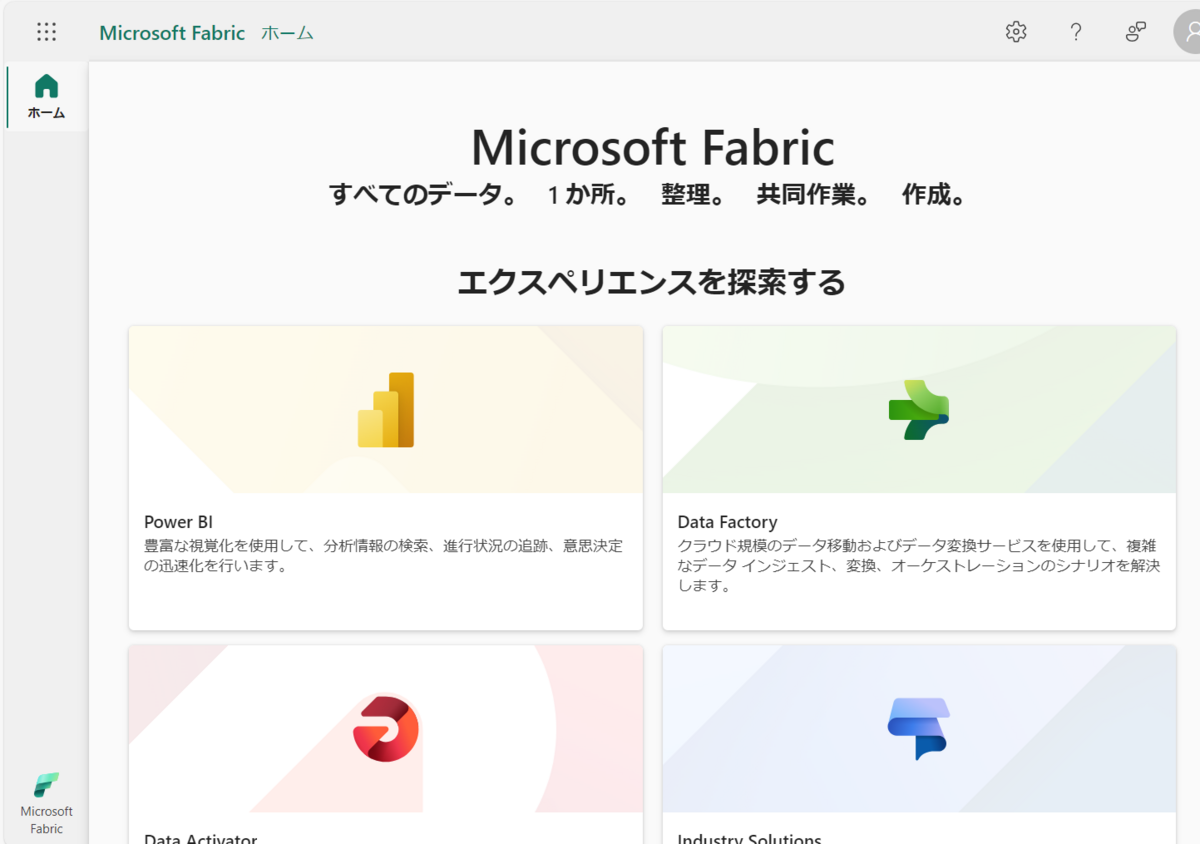Open the feedback icon in header

(1136, 32)
